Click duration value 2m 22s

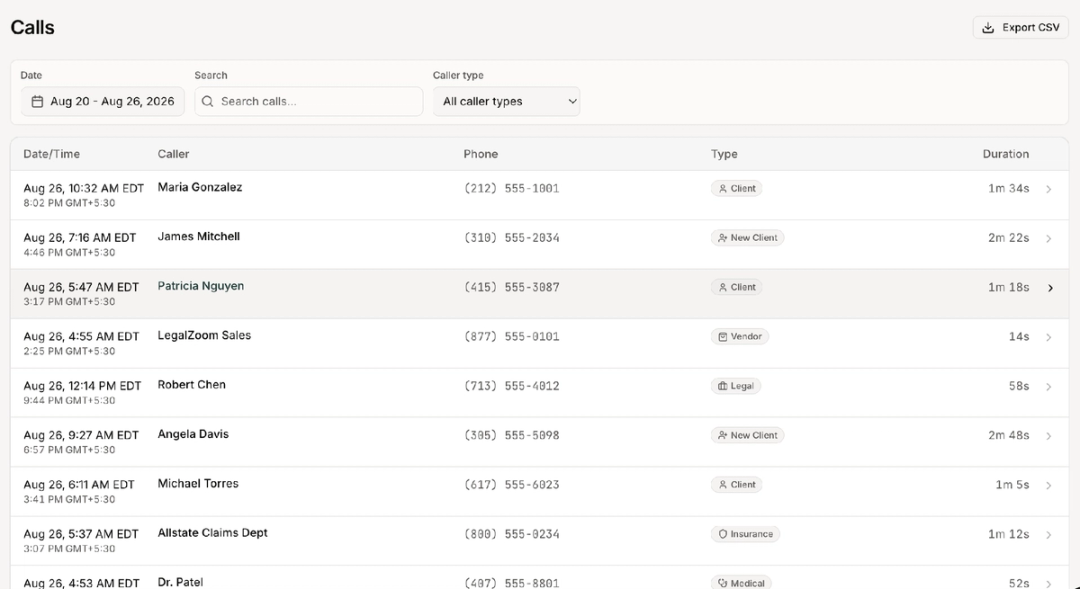pyautogui.click(x=1009, y=238)
